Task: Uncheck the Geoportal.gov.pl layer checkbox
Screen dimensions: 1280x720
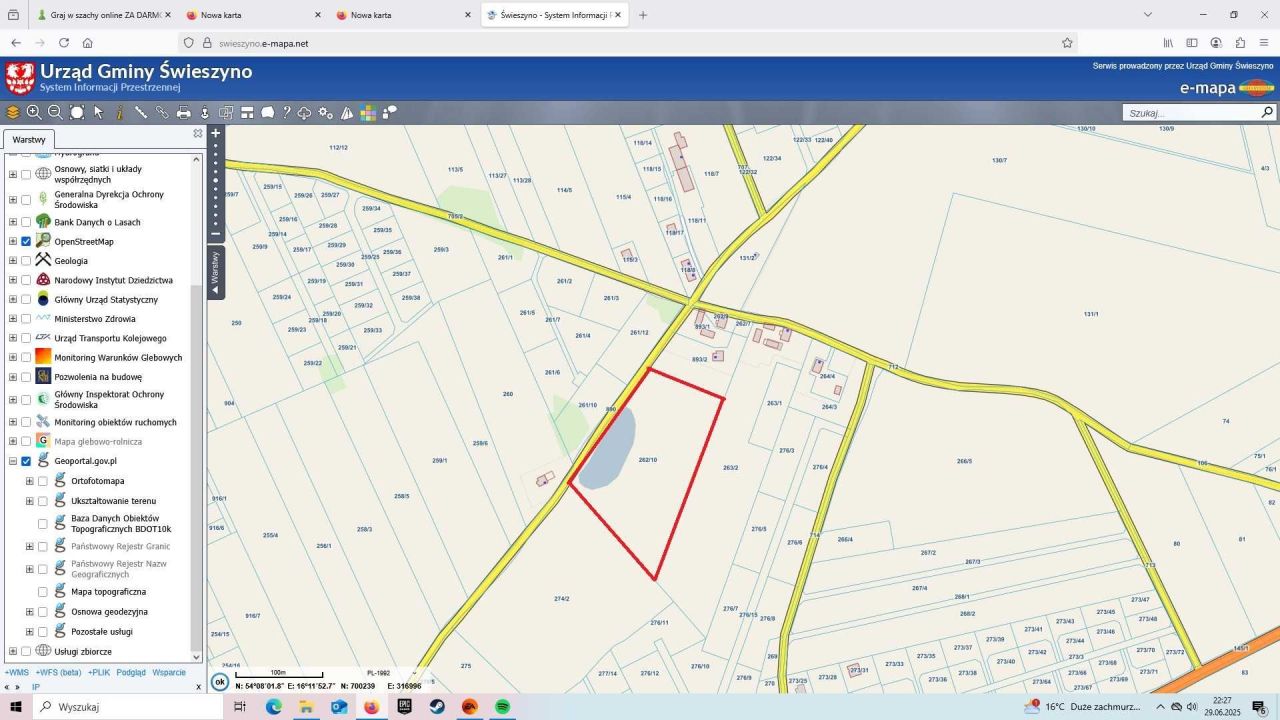Action: click(26, 461)
